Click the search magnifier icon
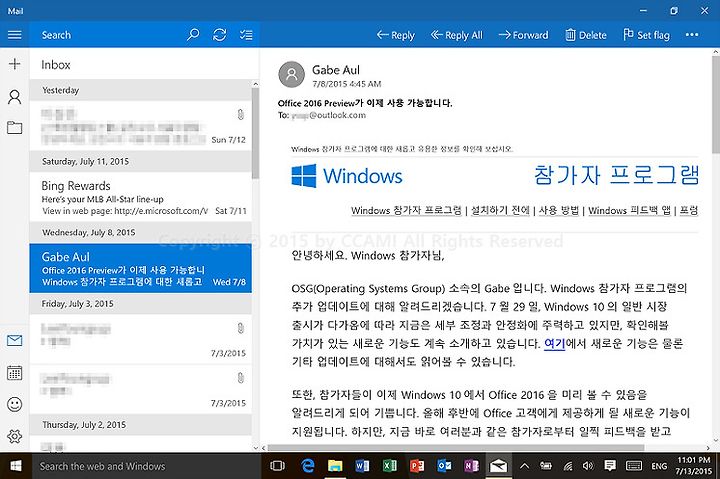Image resolution: width=720 pixels, height=479 pixels. click(x=193, y=35)
